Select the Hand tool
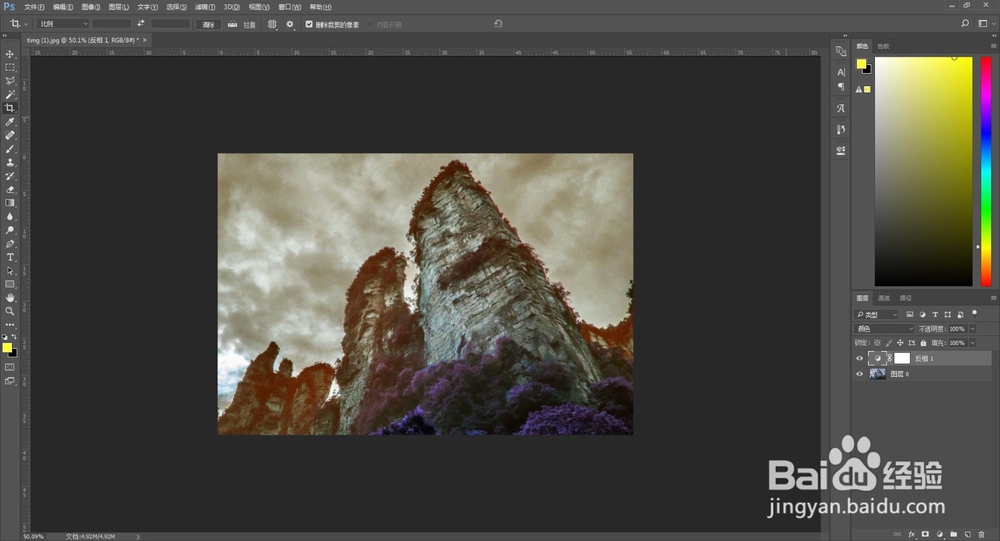This screenshot has height=541, width=1000. 10,297
